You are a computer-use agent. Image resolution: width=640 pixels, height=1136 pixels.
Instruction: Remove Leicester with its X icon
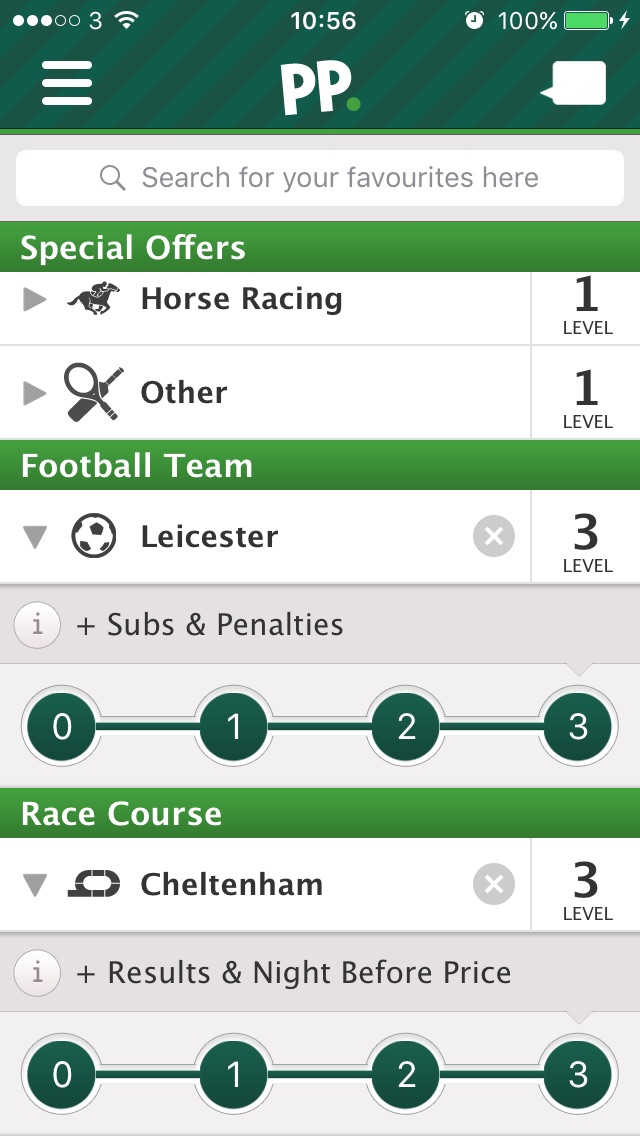(493, 537)
